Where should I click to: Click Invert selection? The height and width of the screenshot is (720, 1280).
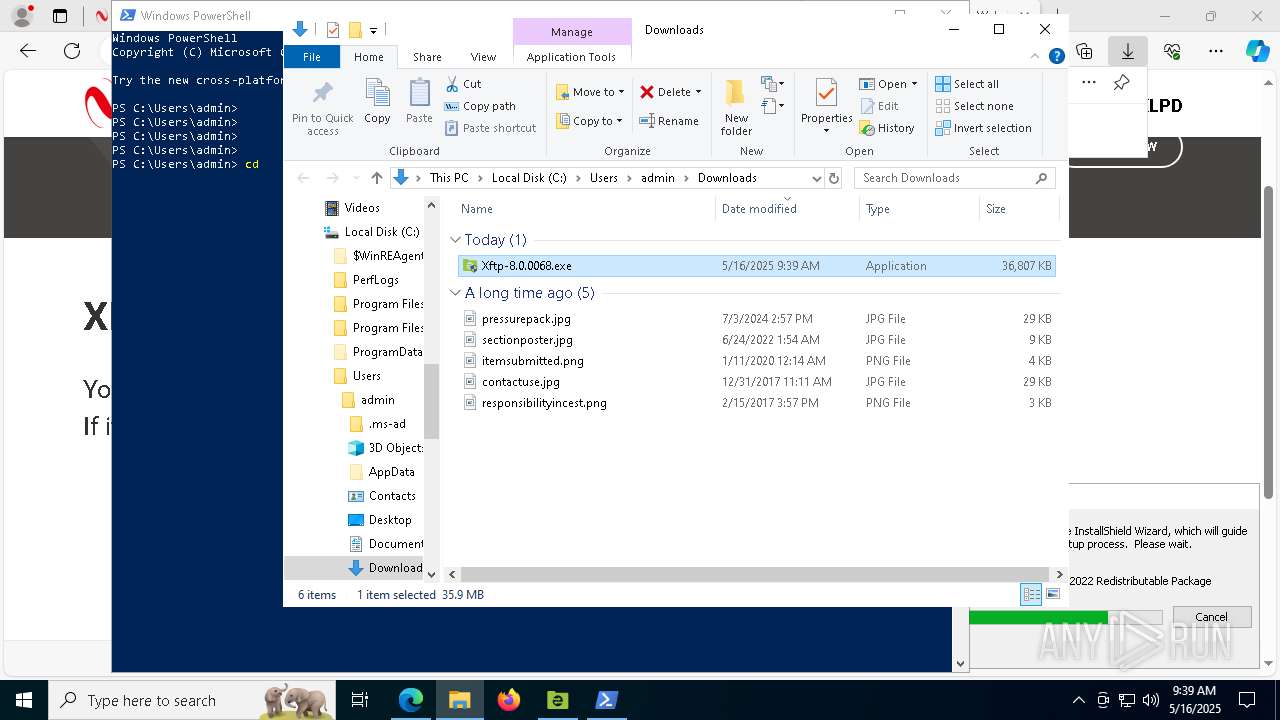(983, 128)
